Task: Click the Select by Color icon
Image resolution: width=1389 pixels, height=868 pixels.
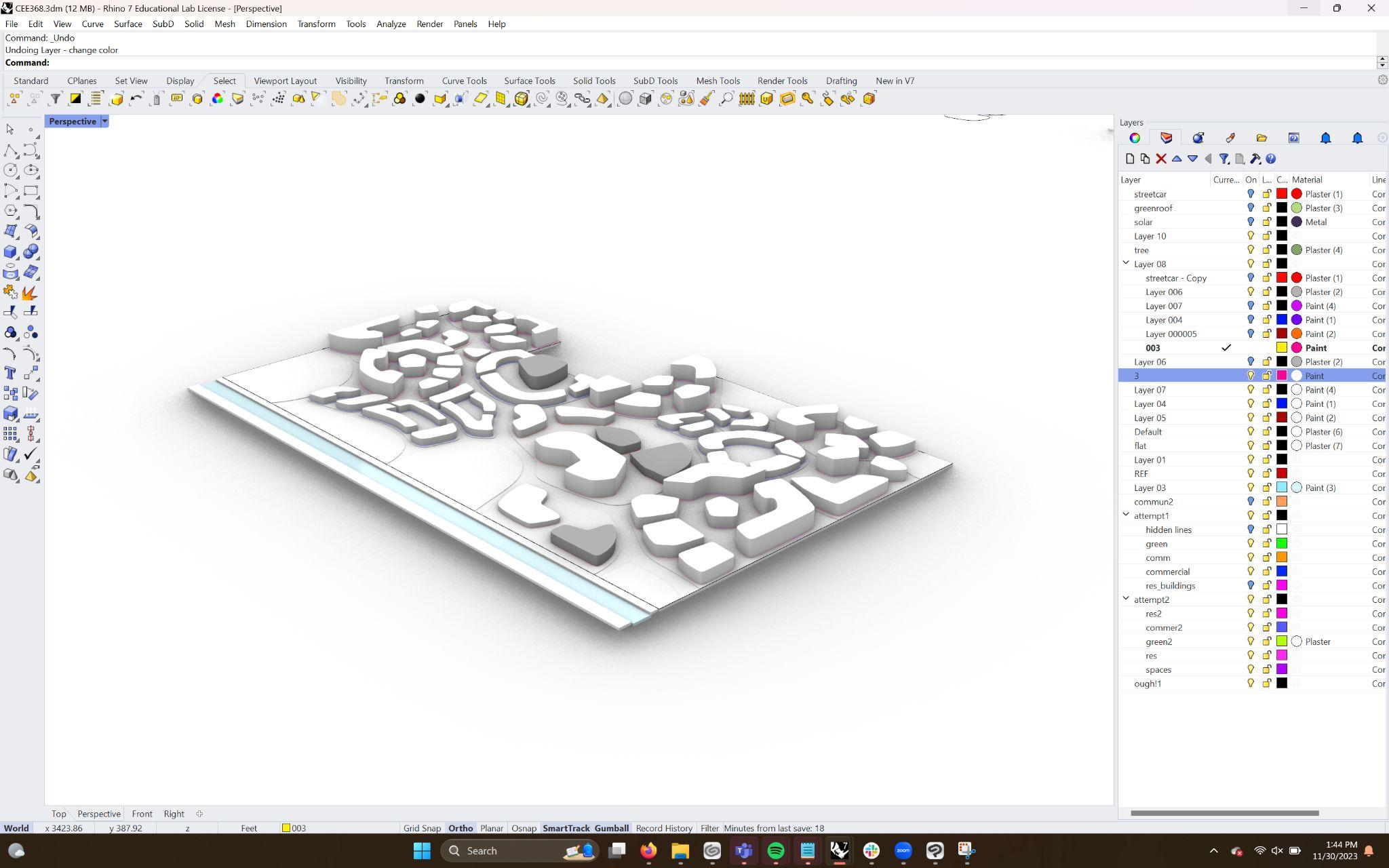Action: coord(217,99)
